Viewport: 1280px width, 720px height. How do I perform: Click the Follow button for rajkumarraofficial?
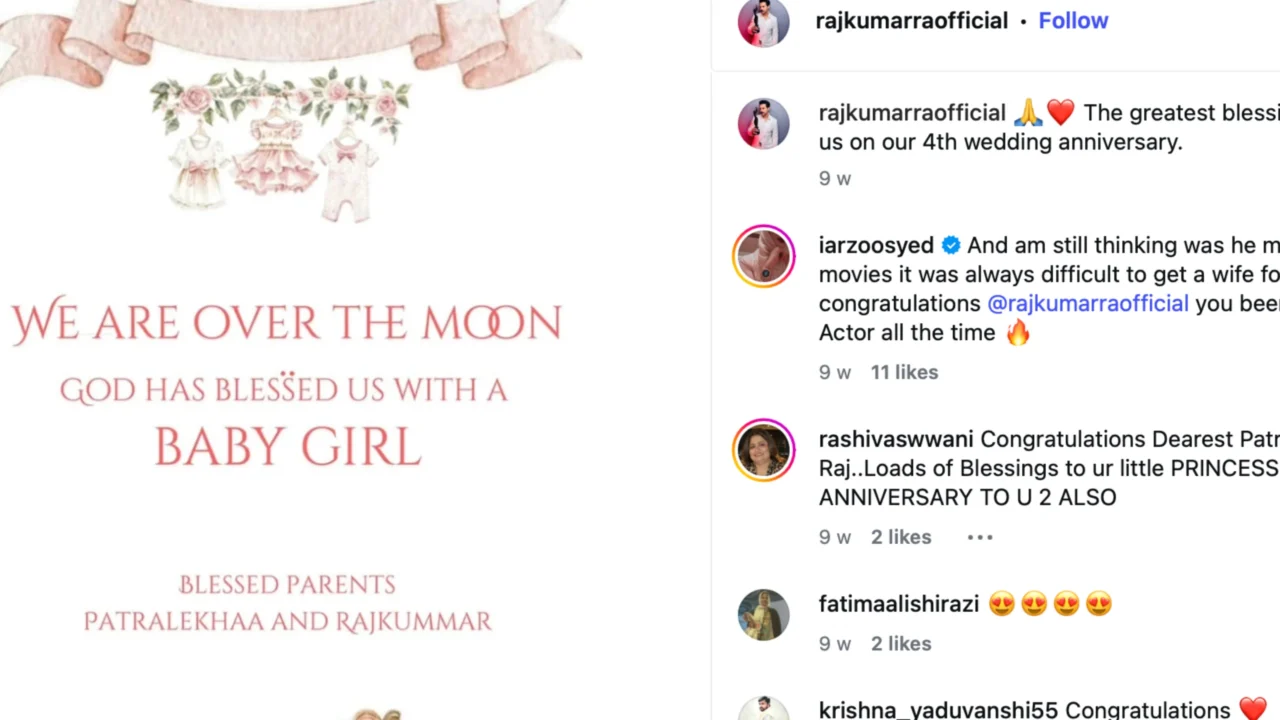1073,20
